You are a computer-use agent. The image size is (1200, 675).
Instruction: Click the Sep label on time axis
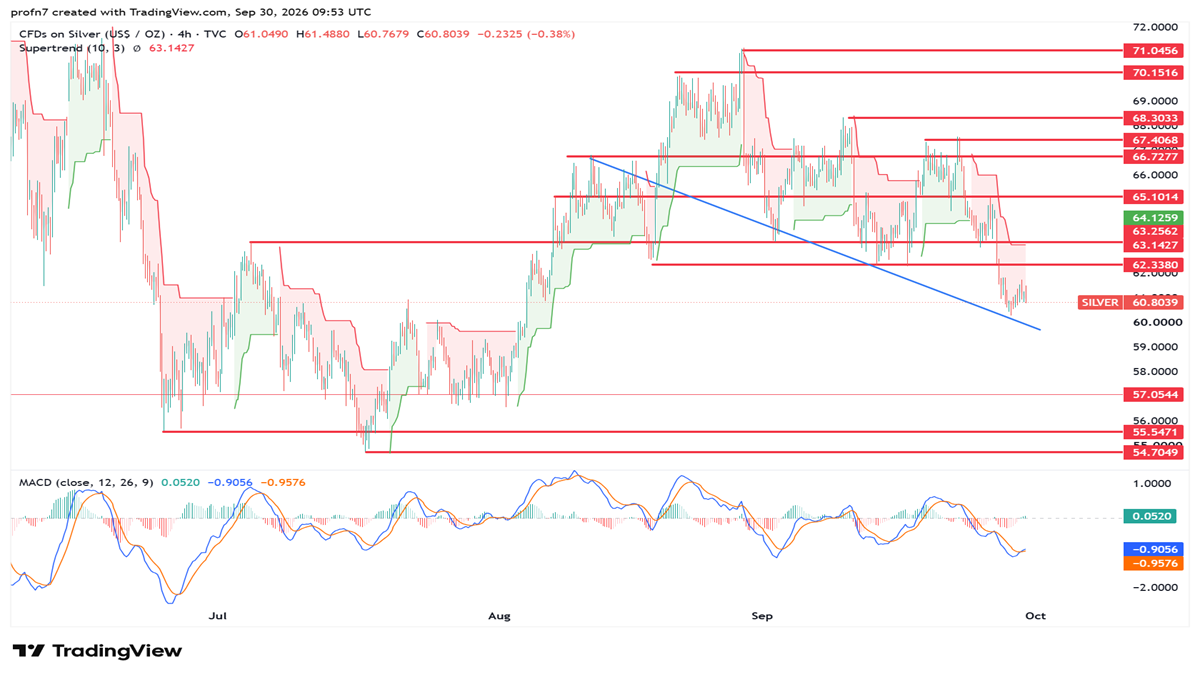(762, 616)
